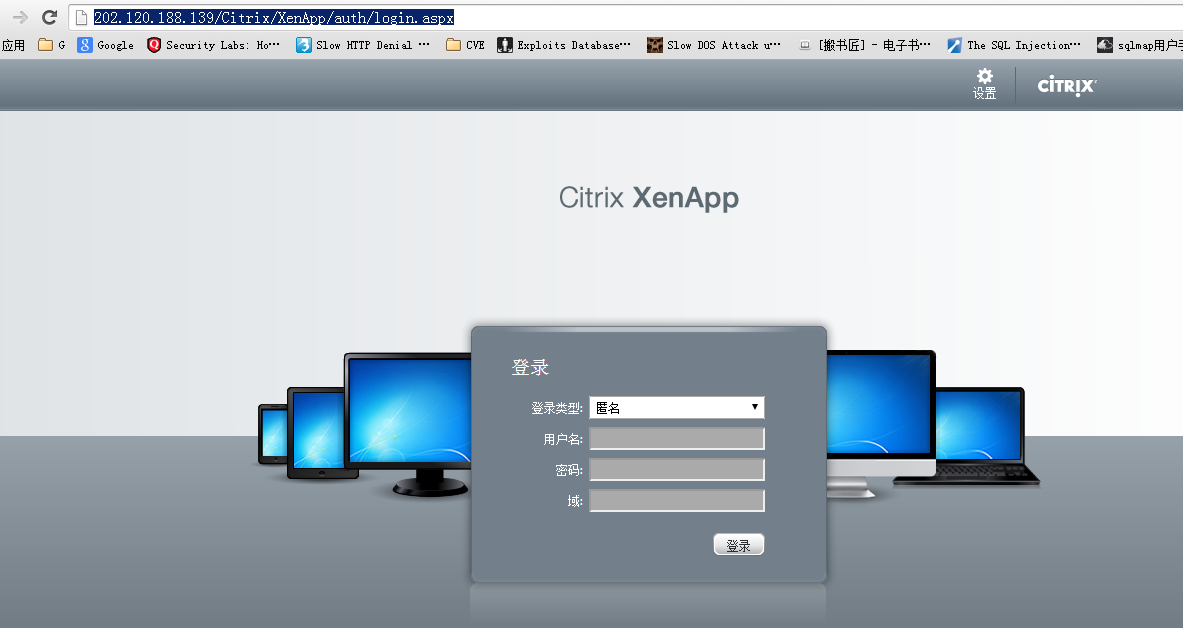1183x628 pixels.
Task: Click the 用户名 username field
Action: 677,439
